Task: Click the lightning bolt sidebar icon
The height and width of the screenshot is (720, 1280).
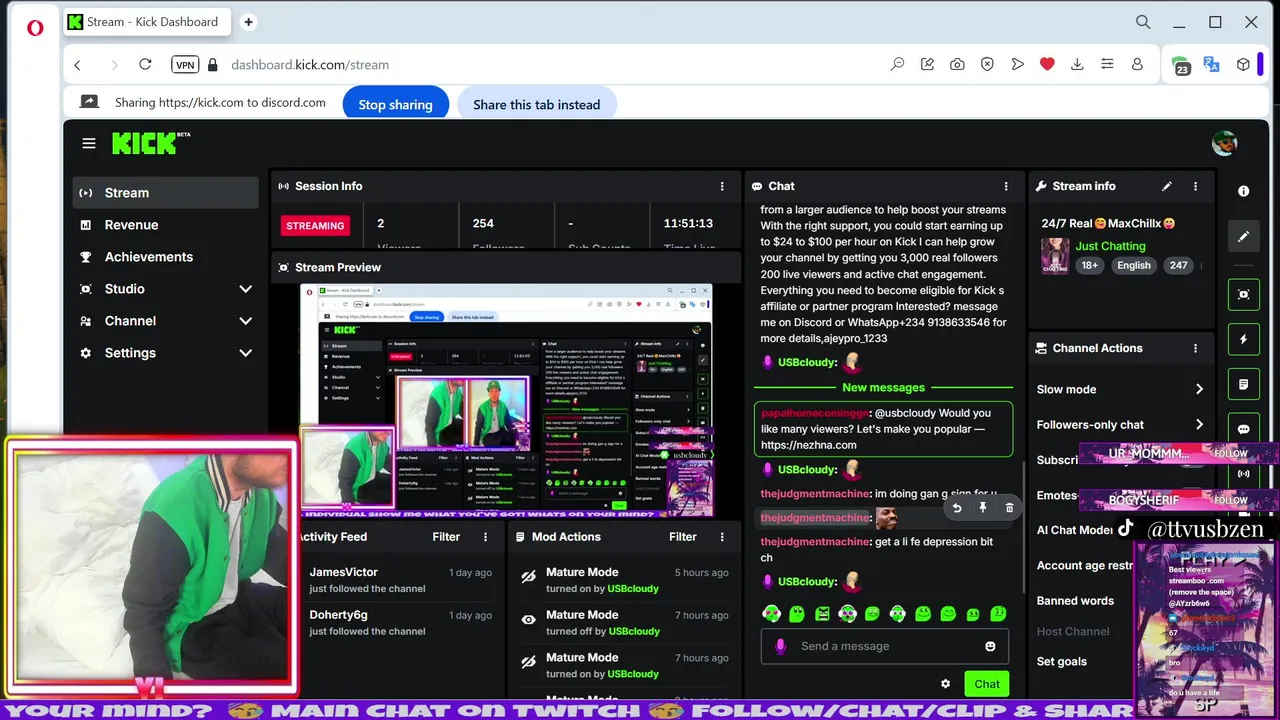Action: [1244, 339]
